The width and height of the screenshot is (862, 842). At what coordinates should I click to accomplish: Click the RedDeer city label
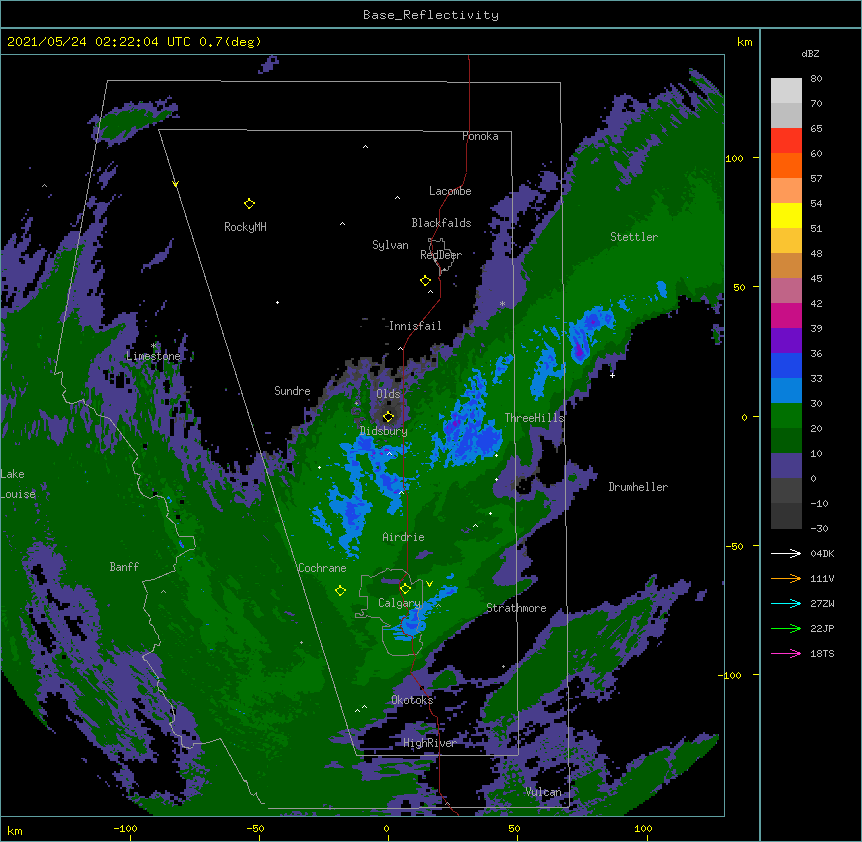(x=441, y=255)
